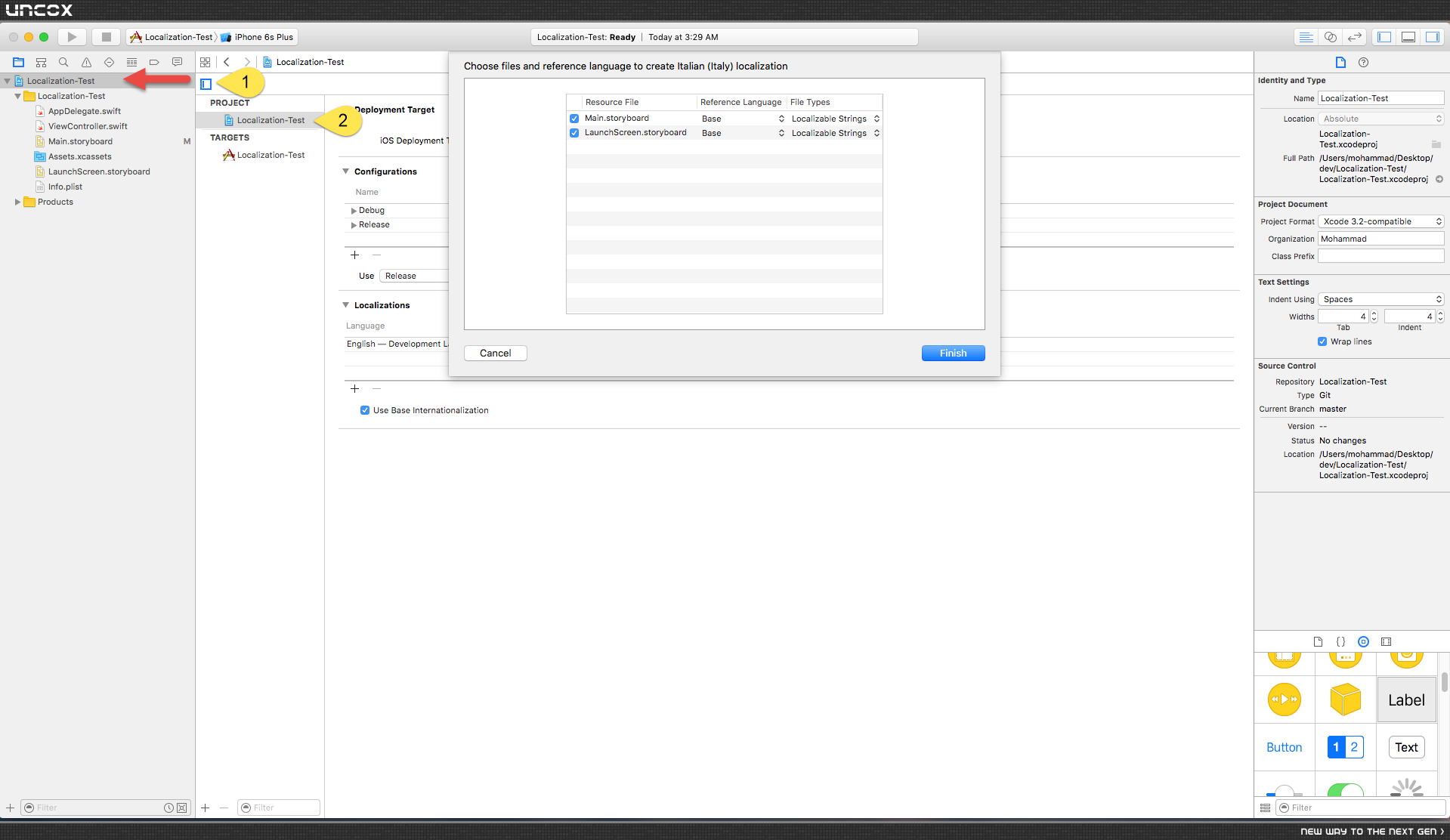
Task: Hide the Navigator panel
Action: 1384,37
